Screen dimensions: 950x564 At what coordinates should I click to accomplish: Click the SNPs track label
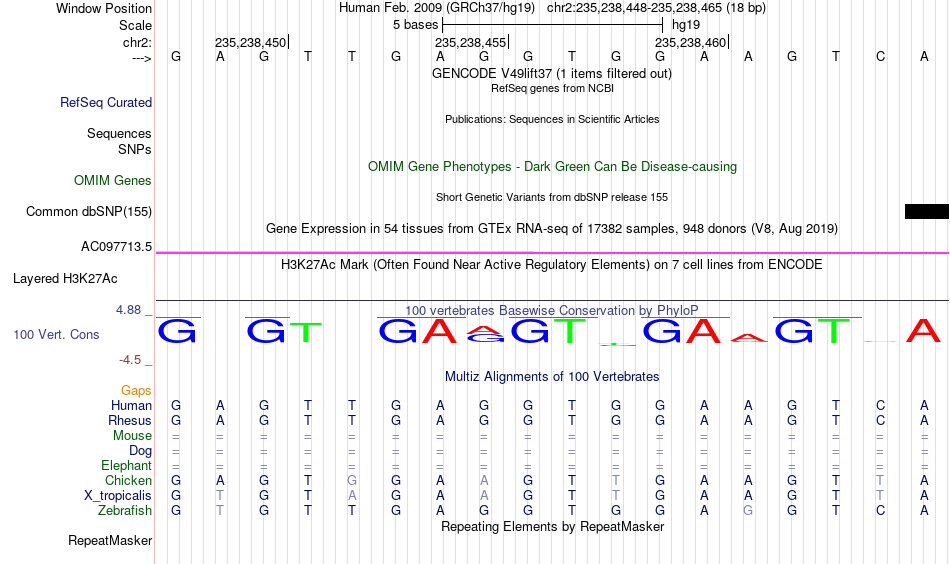coord(135,150)
